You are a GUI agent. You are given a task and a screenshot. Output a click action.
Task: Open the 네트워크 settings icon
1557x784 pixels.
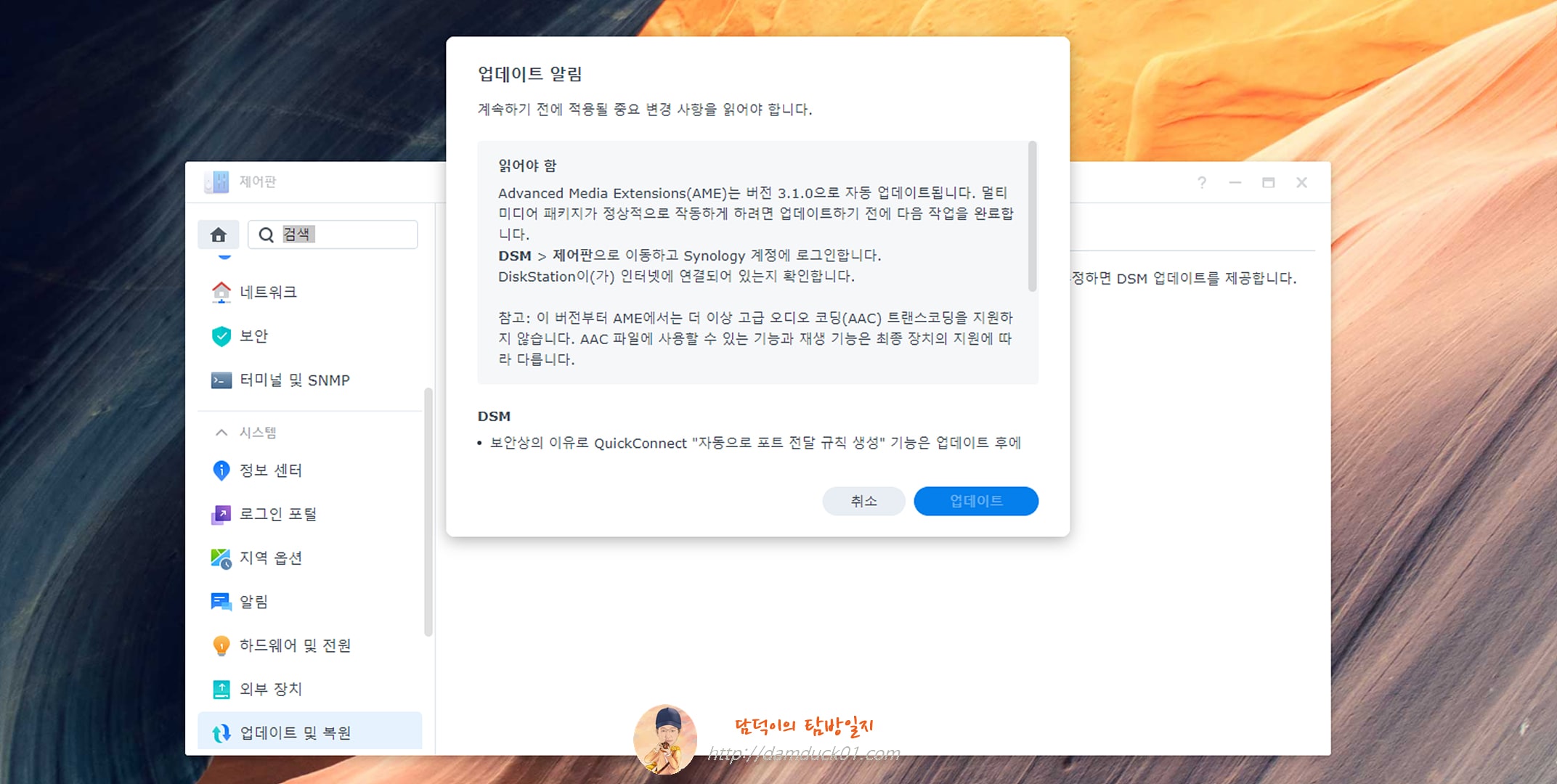[x=221, y=292]
